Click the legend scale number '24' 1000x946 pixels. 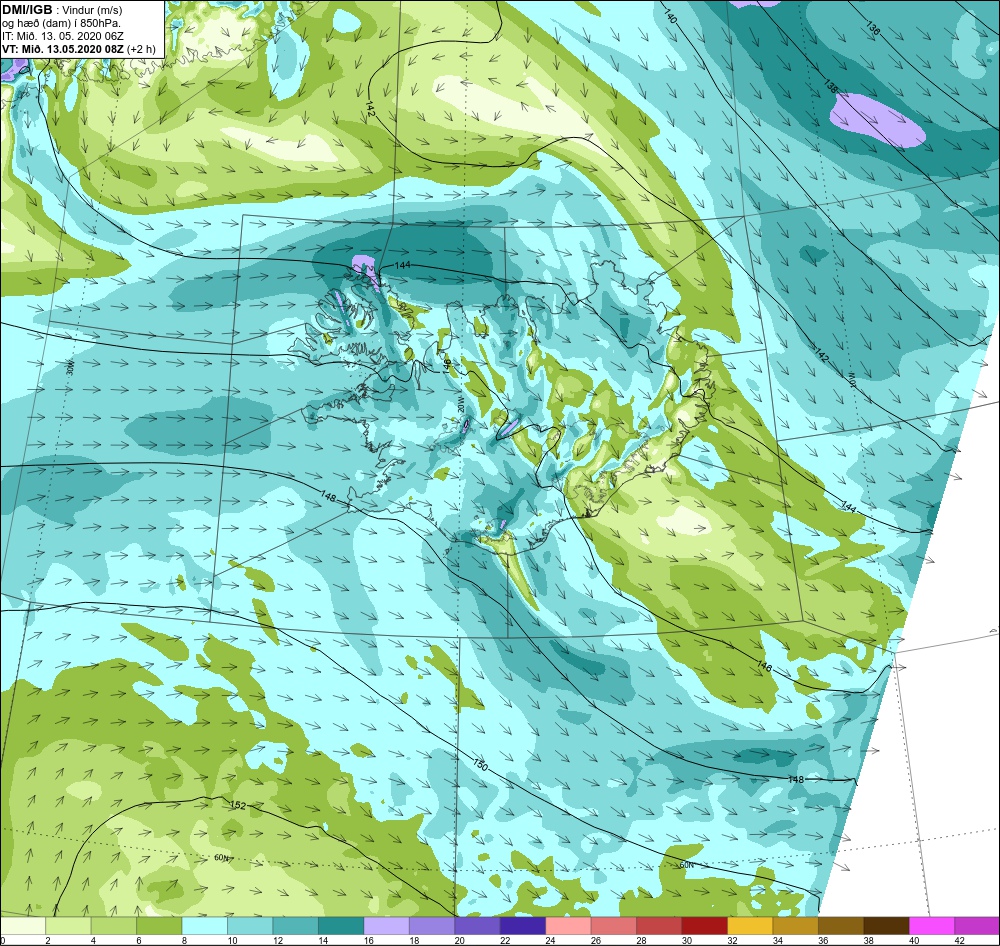(x=550, y=940)
